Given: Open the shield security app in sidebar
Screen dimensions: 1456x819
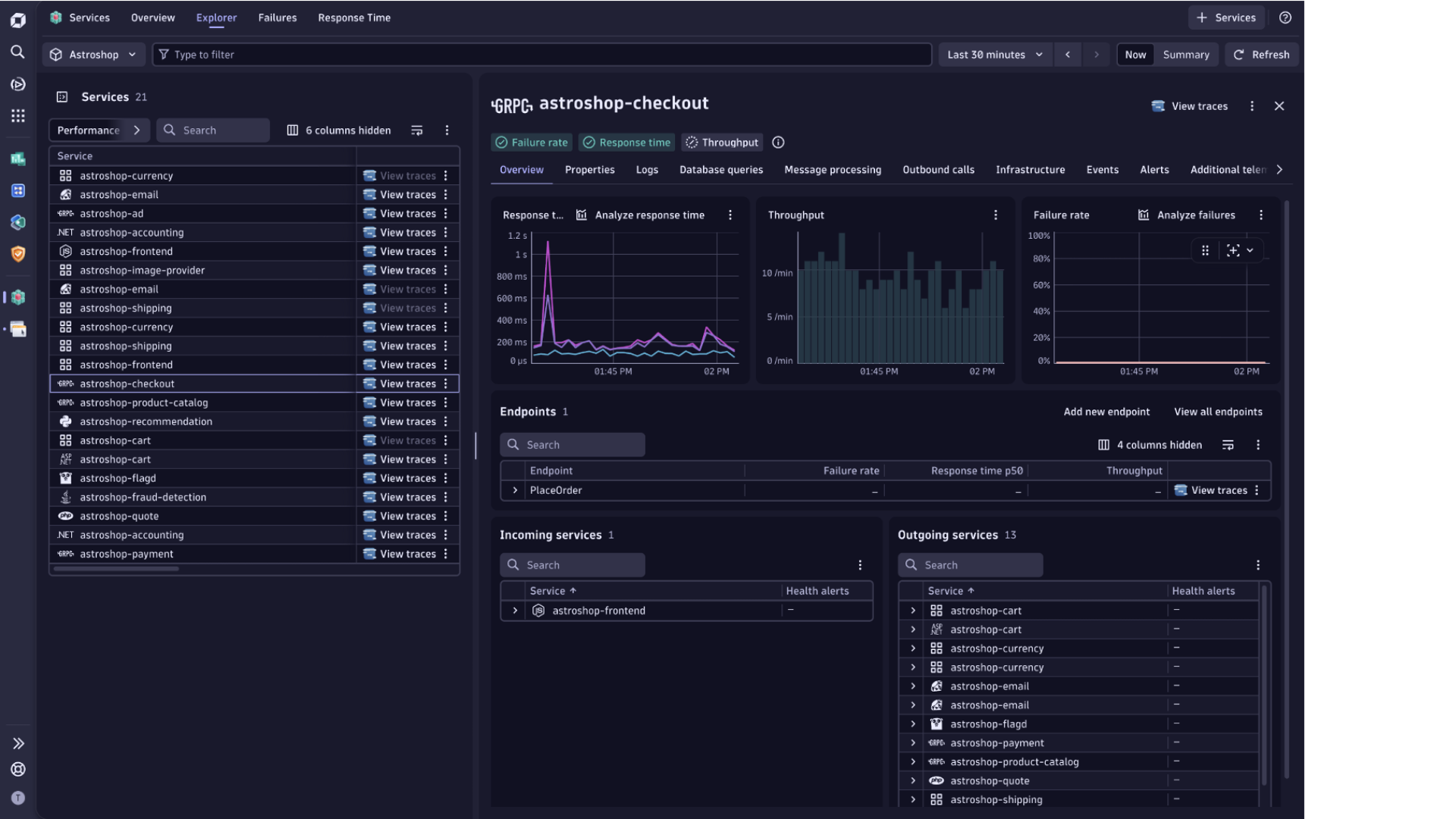Looking at the screenshot, I should point(18,254).
